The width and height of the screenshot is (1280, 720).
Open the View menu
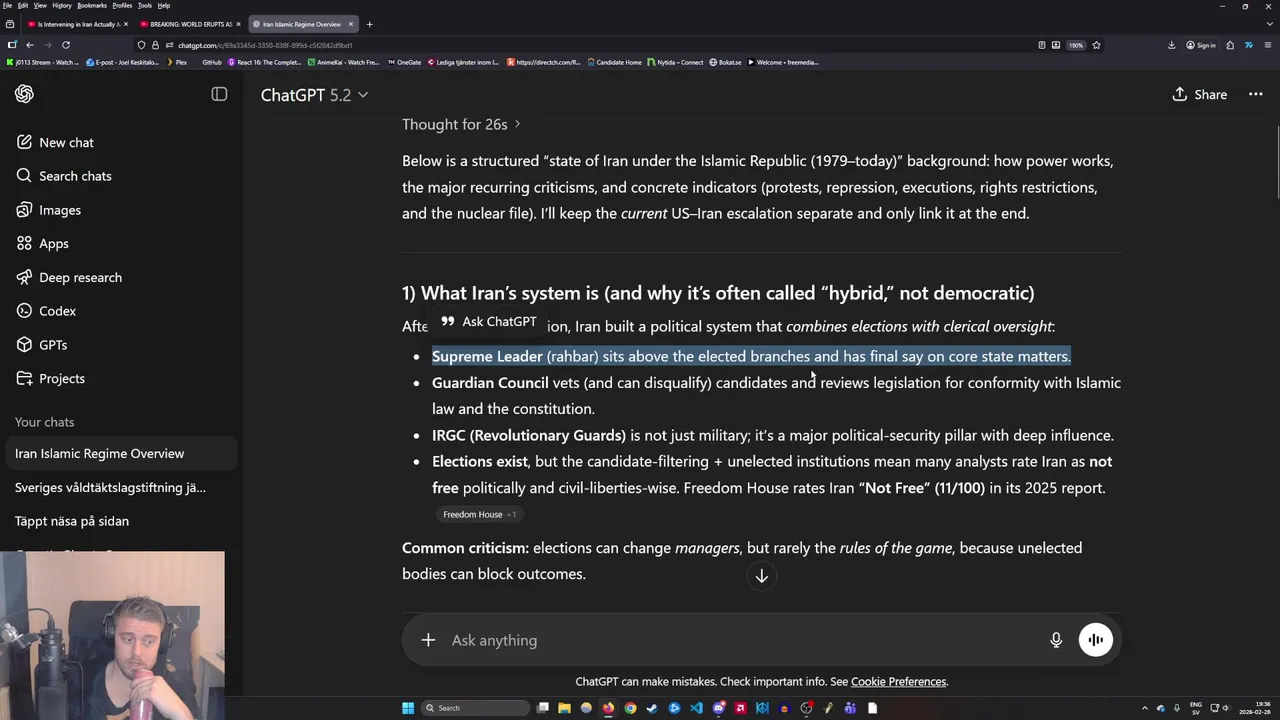[40, 5]
